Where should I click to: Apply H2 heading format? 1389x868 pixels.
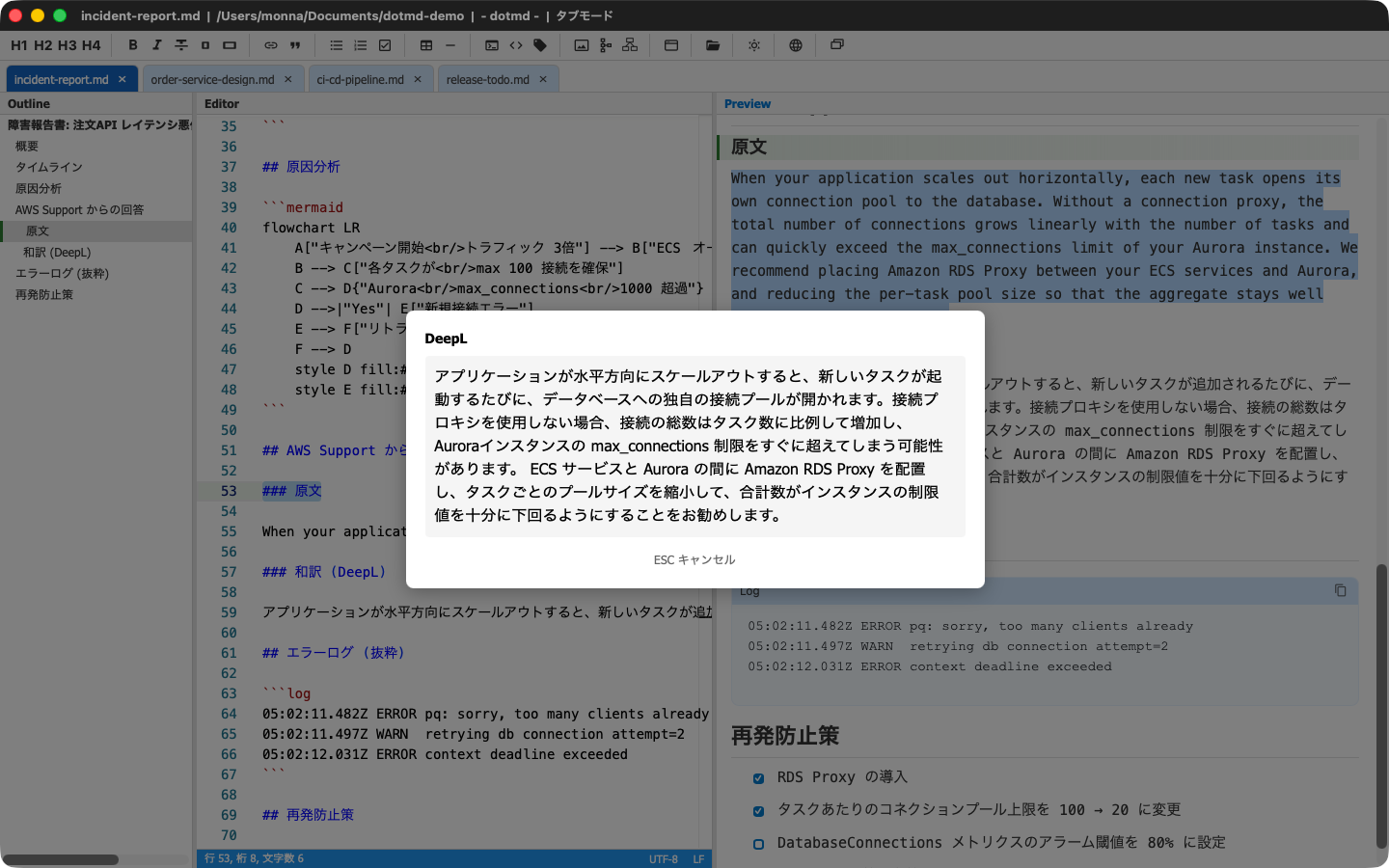tap(43, 45)
